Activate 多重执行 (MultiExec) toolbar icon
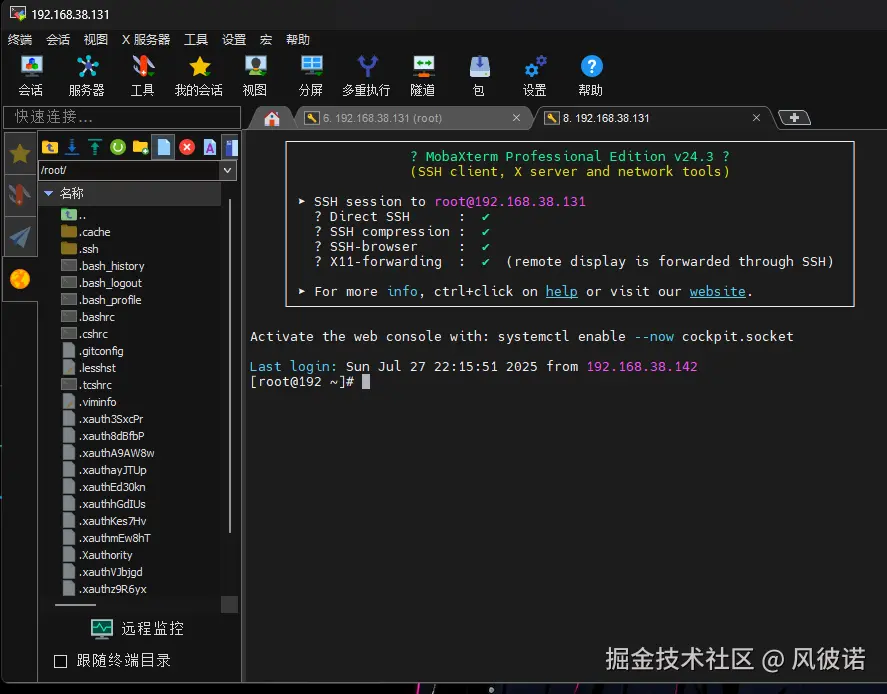This screenshot has width=887, height=694. (x=366, y=75)
